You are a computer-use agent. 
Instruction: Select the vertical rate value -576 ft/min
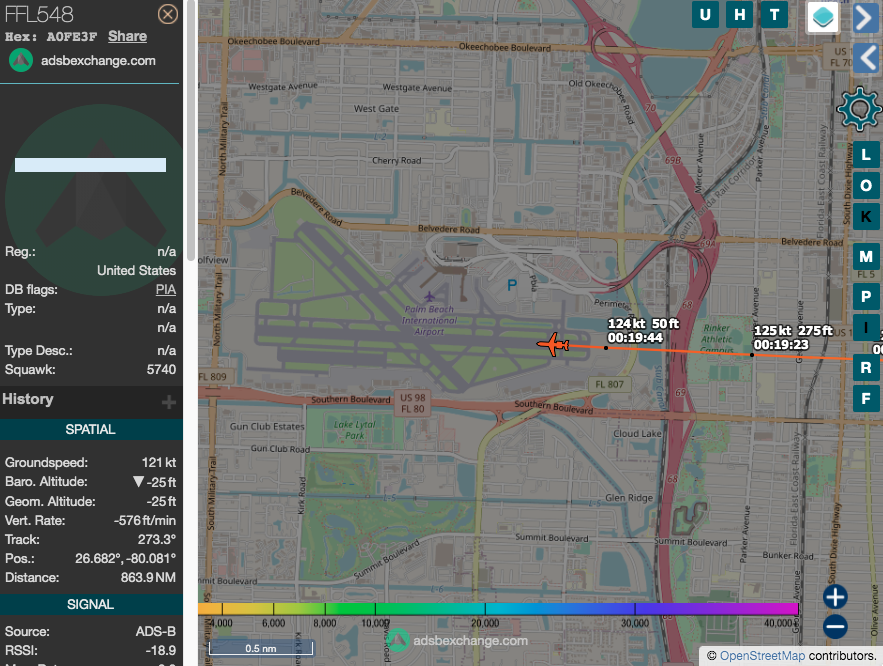click(145, 521)
